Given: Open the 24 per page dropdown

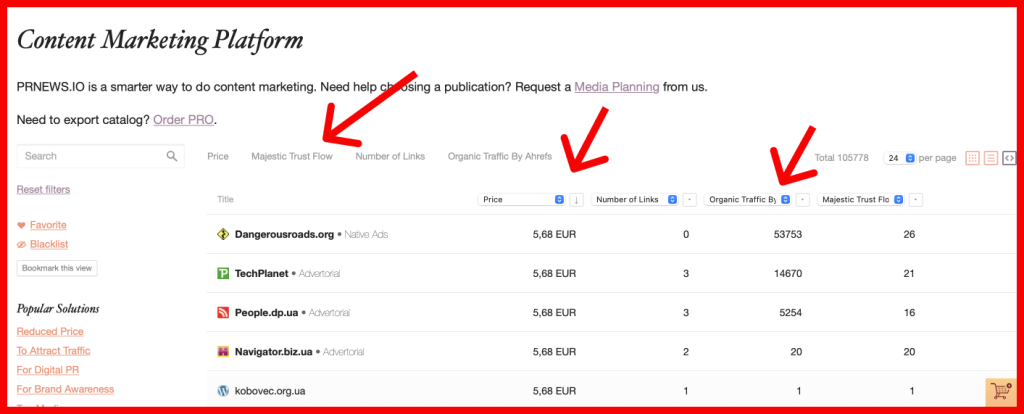Looking at the screenshot, I should click(900, 158).
